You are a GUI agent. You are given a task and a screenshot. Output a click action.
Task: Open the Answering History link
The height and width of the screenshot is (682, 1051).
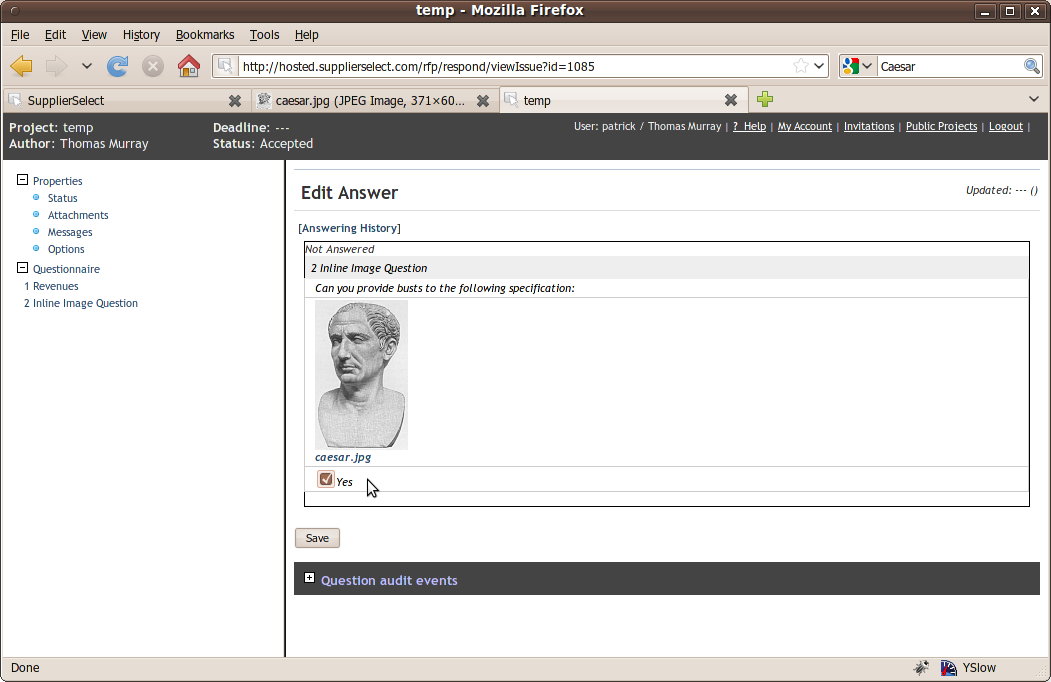(349, 228)
